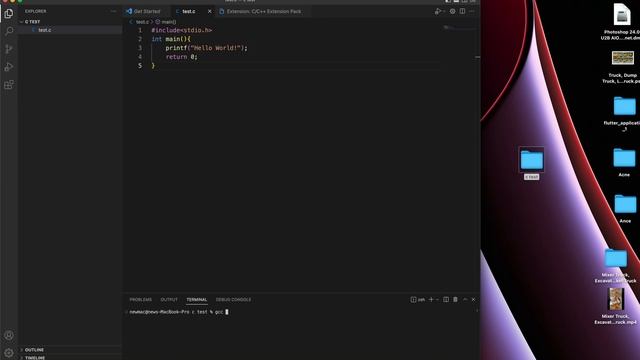Kill terminal using trash icon
The image size is (640, 360).
click(455, 300)
